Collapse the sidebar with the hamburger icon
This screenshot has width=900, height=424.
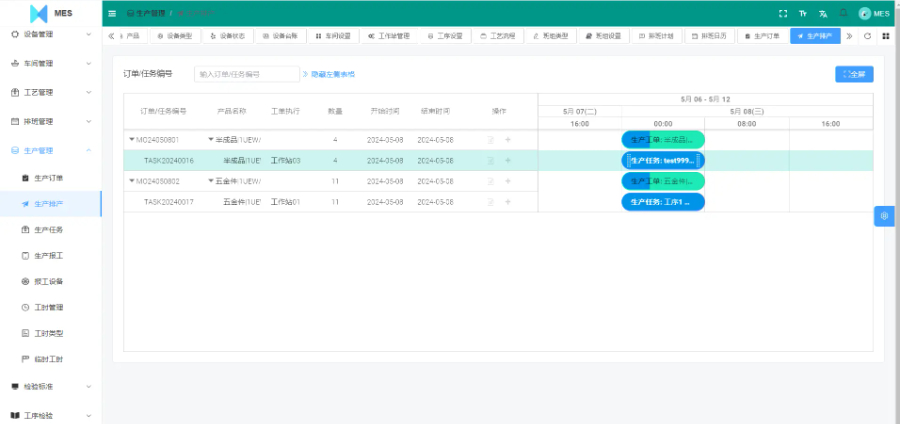coord(112,13)
